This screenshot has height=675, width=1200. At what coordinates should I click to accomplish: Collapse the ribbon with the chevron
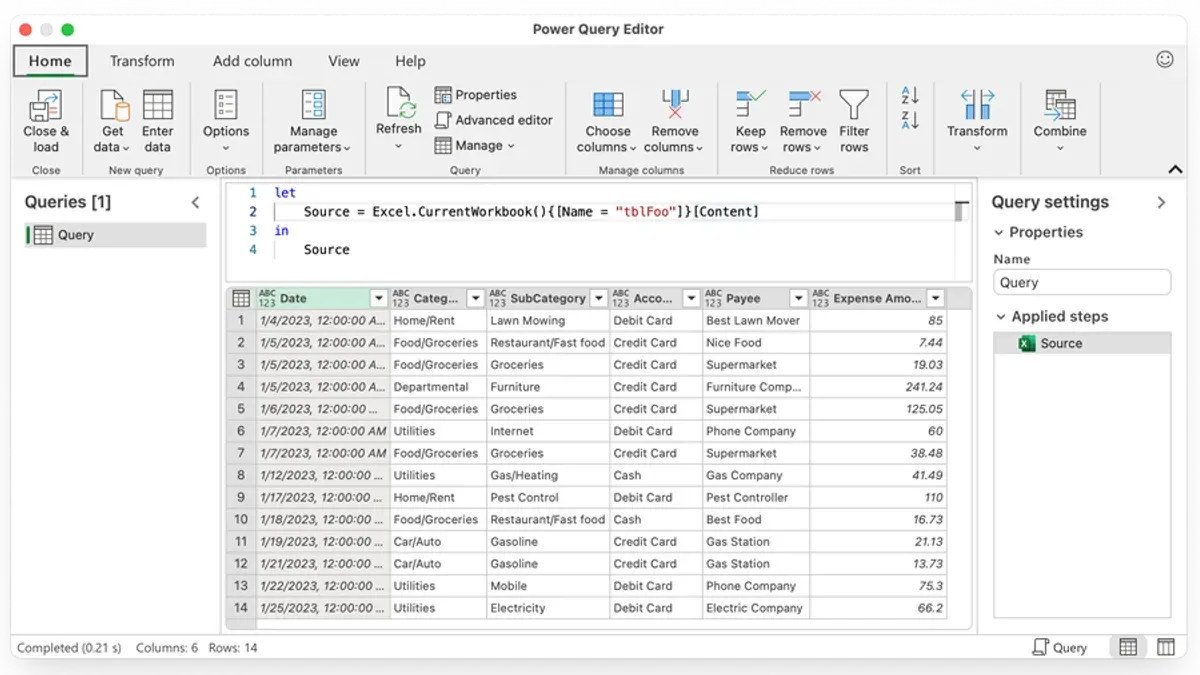tap(1174, 169)
